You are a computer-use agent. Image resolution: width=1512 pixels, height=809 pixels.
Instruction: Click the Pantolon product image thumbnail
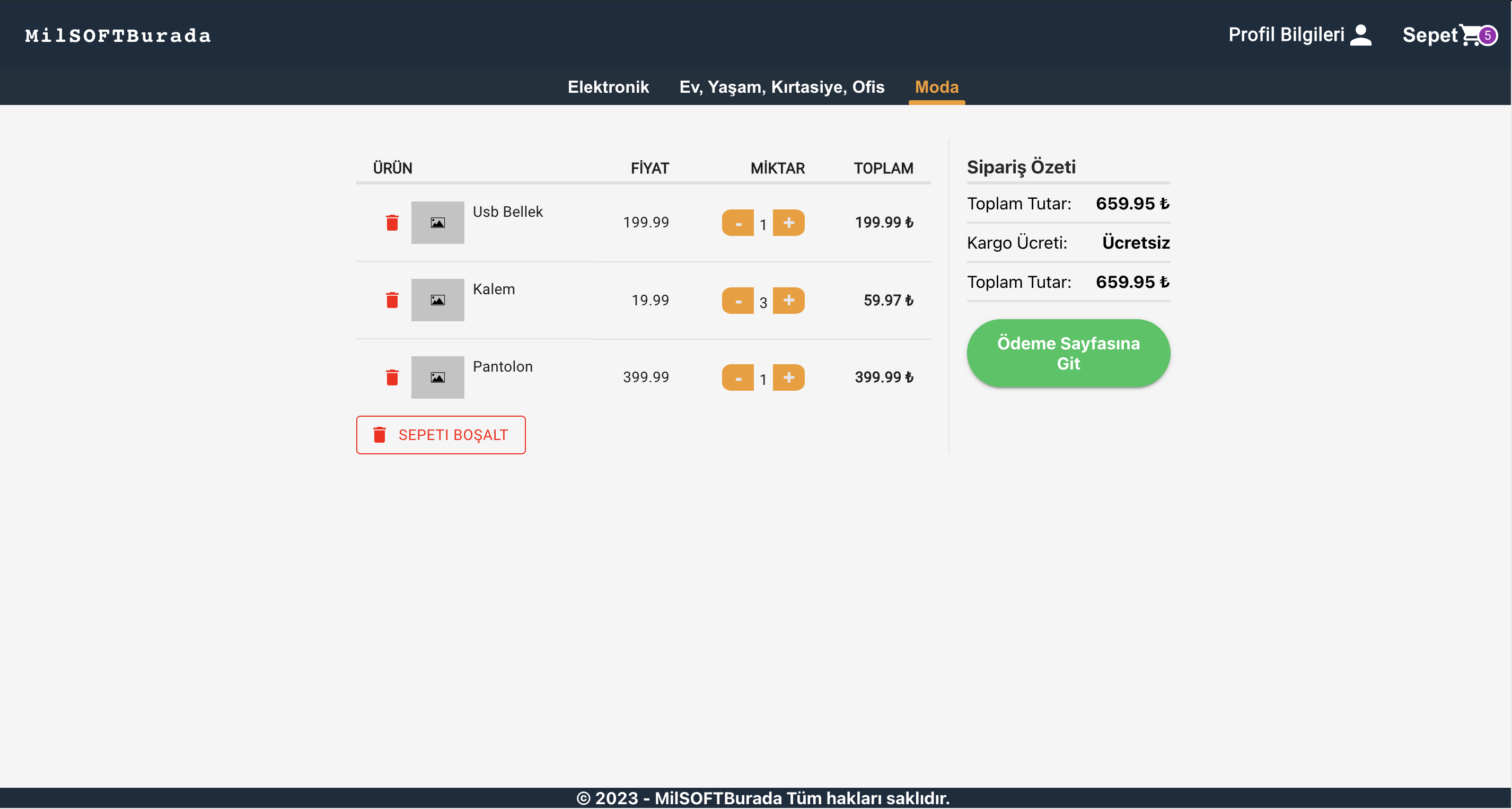click(x=437, y=377)
